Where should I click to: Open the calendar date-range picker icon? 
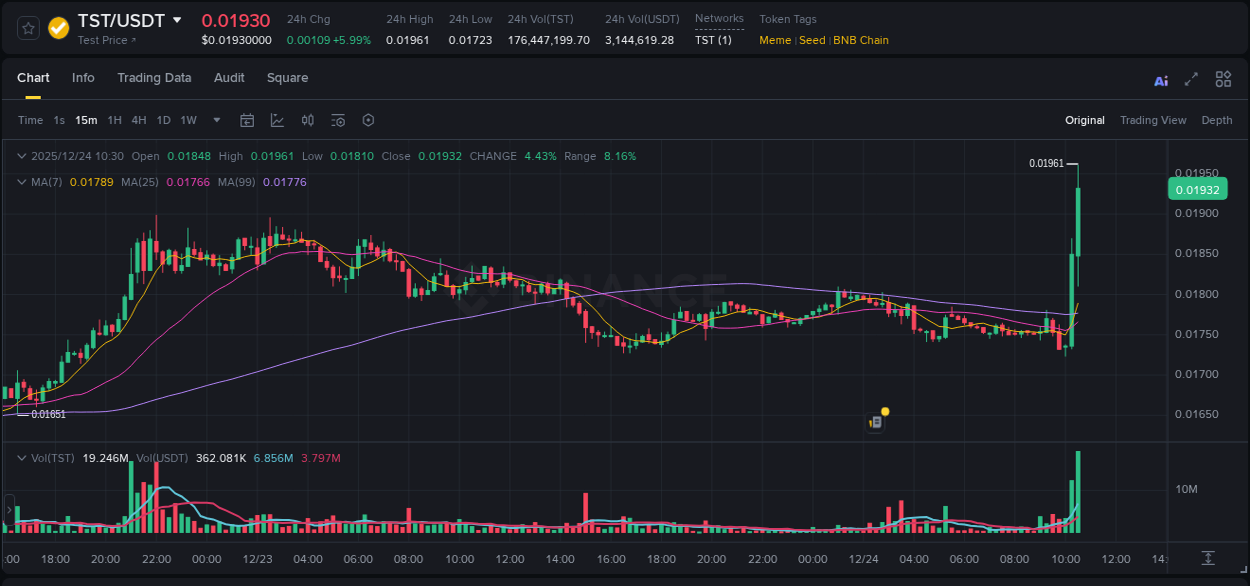tap(247, 120)
